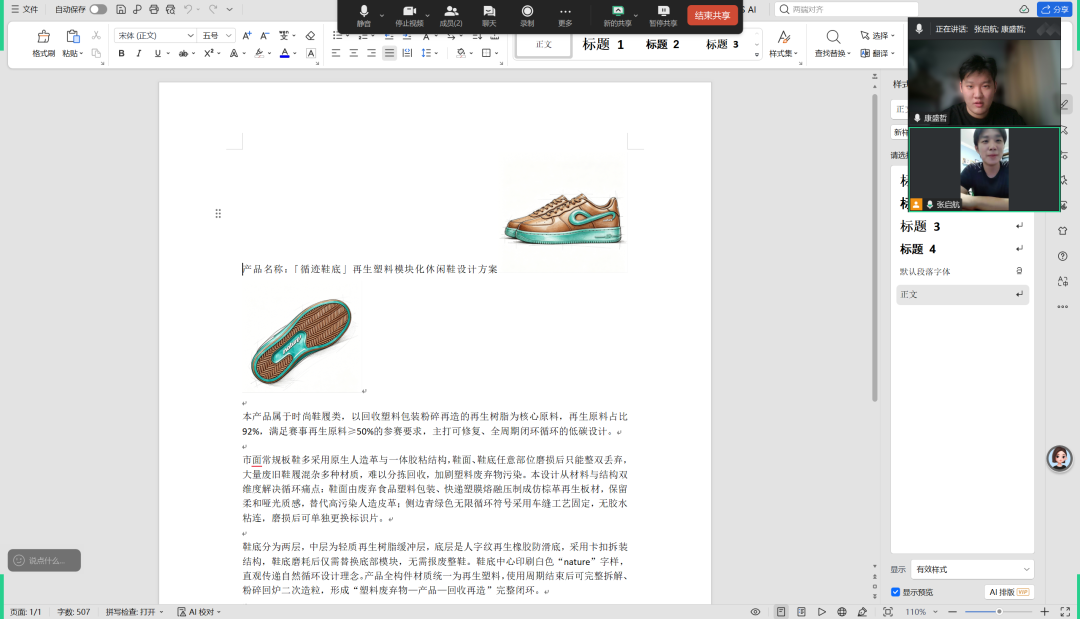Click the increase font size icon
The width and height of the screenshot is (1080, 619).
pos(247,36)
